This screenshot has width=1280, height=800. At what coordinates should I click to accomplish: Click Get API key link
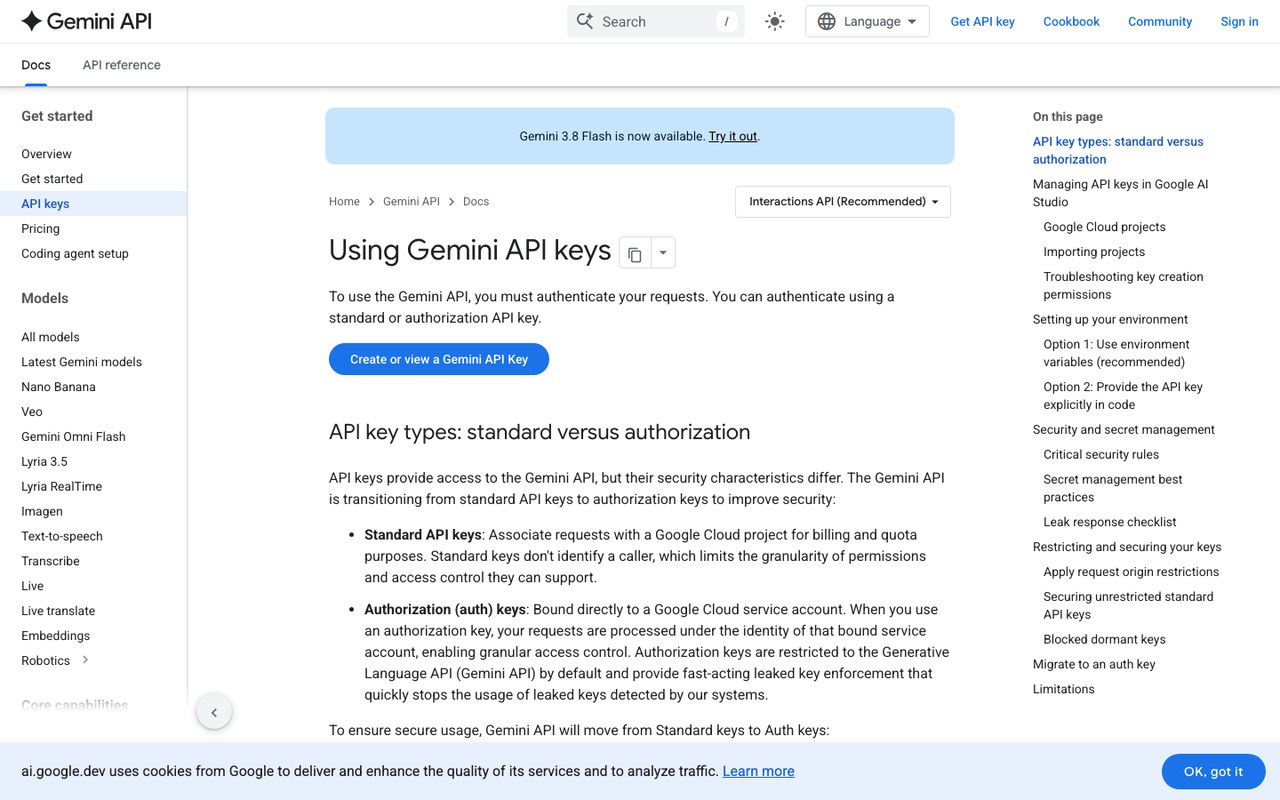982,21
